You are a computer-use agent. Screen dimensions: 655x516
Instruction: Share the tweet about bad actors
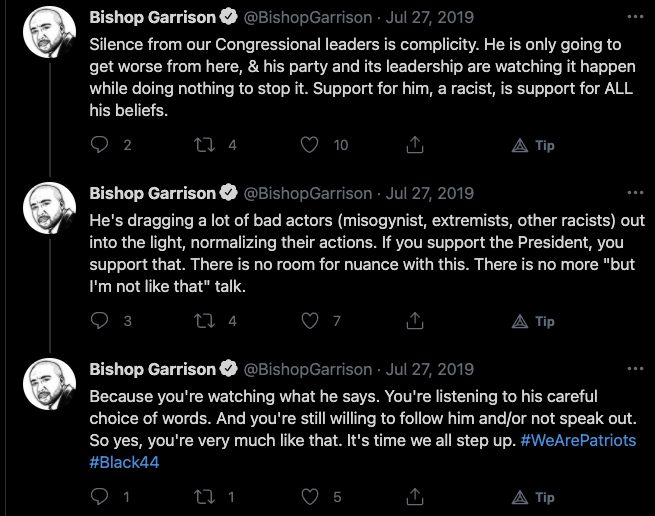coord(414,321)
